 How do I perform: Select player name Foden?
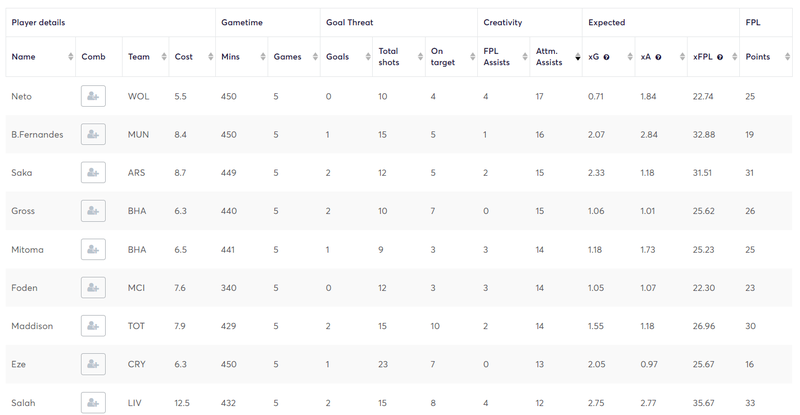tap(24, 288)
